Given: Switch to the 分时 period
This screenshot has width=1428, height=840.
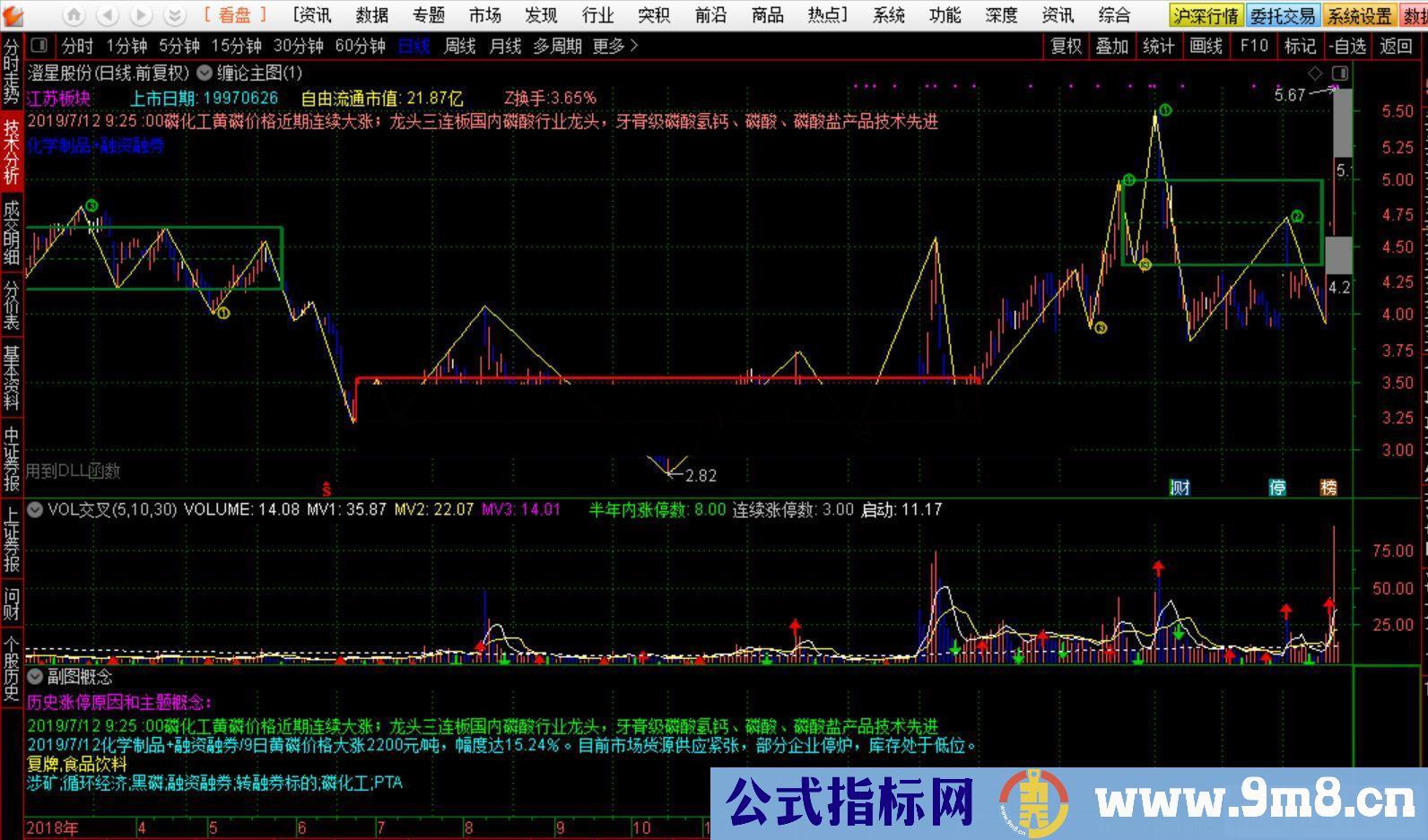Looking at the screenshot, I should click(77, 46).
